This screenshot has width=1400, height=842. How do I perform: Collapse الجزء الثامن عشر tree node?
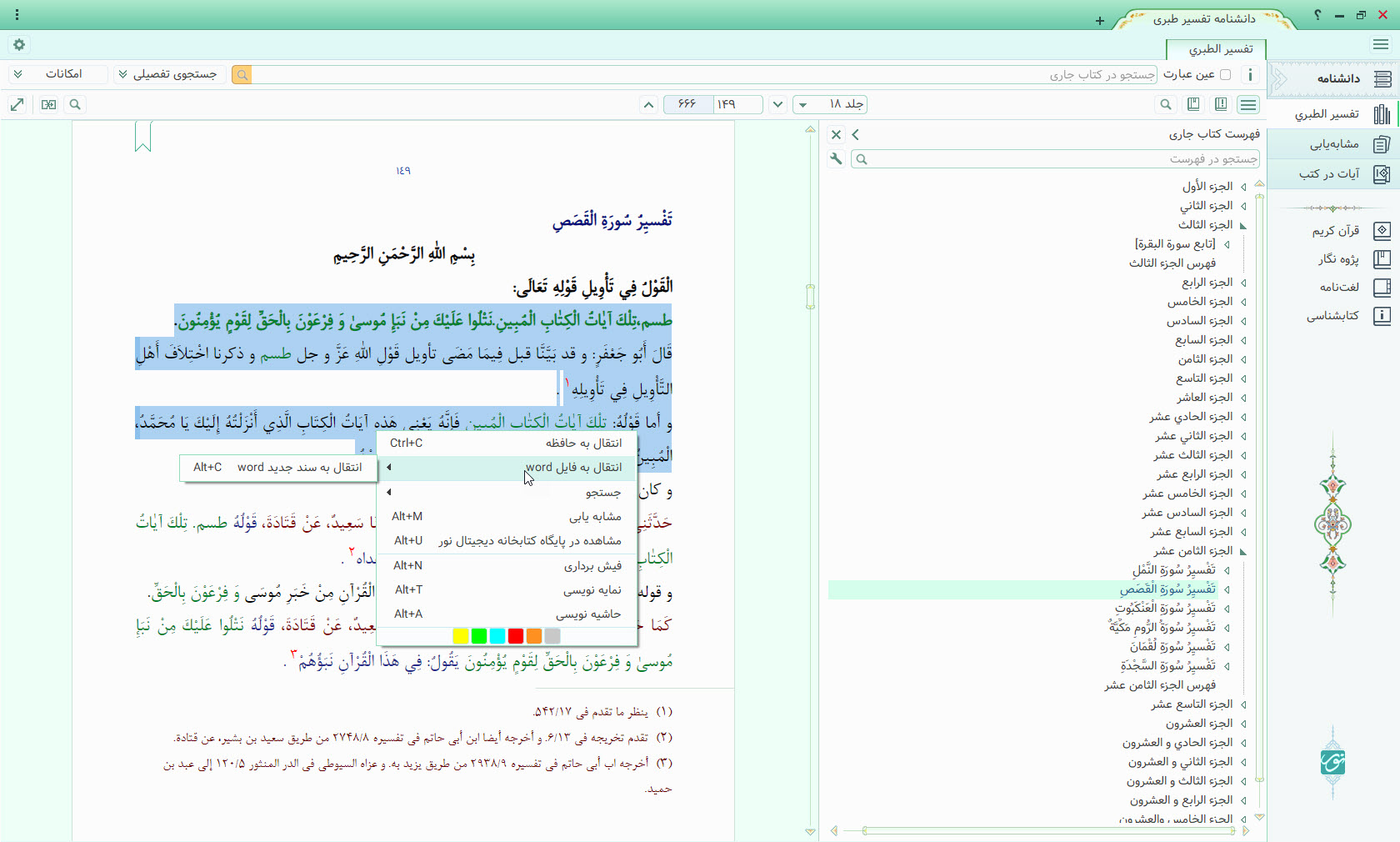coord(1243,551)
